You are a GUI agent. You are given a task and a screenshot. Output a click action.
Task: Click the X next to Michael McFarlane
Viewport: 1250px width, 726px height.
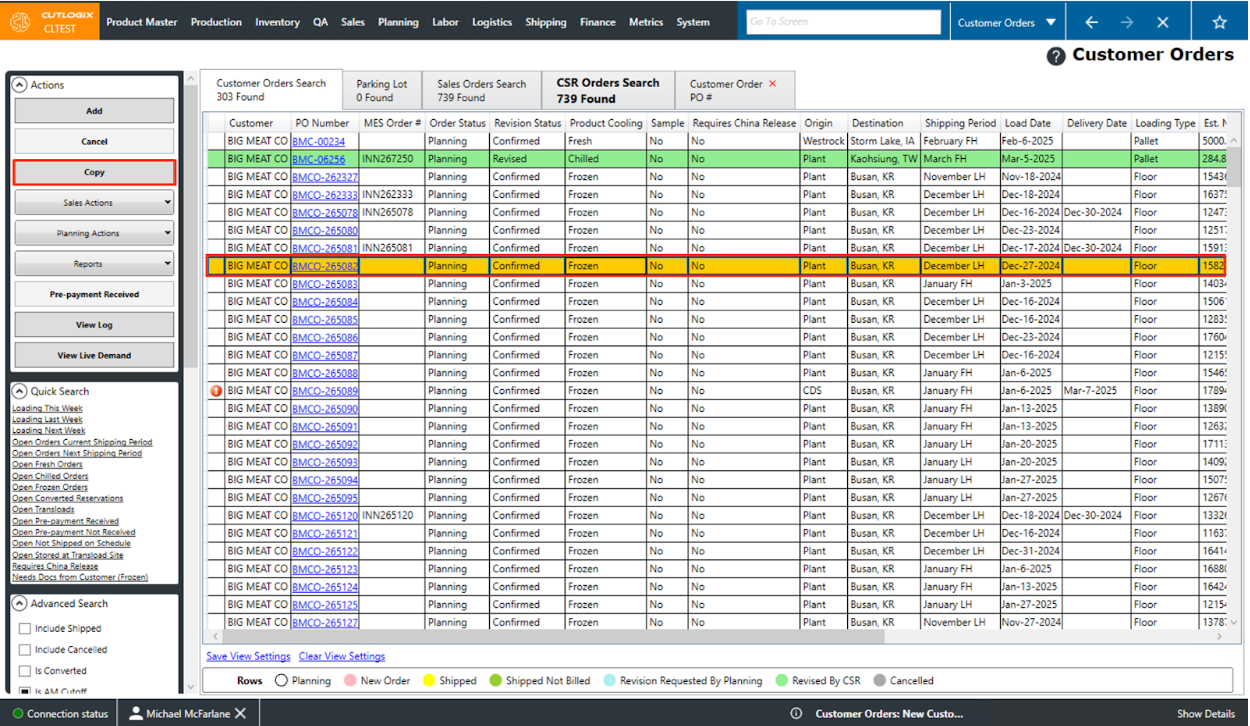[x=240, y=713]
